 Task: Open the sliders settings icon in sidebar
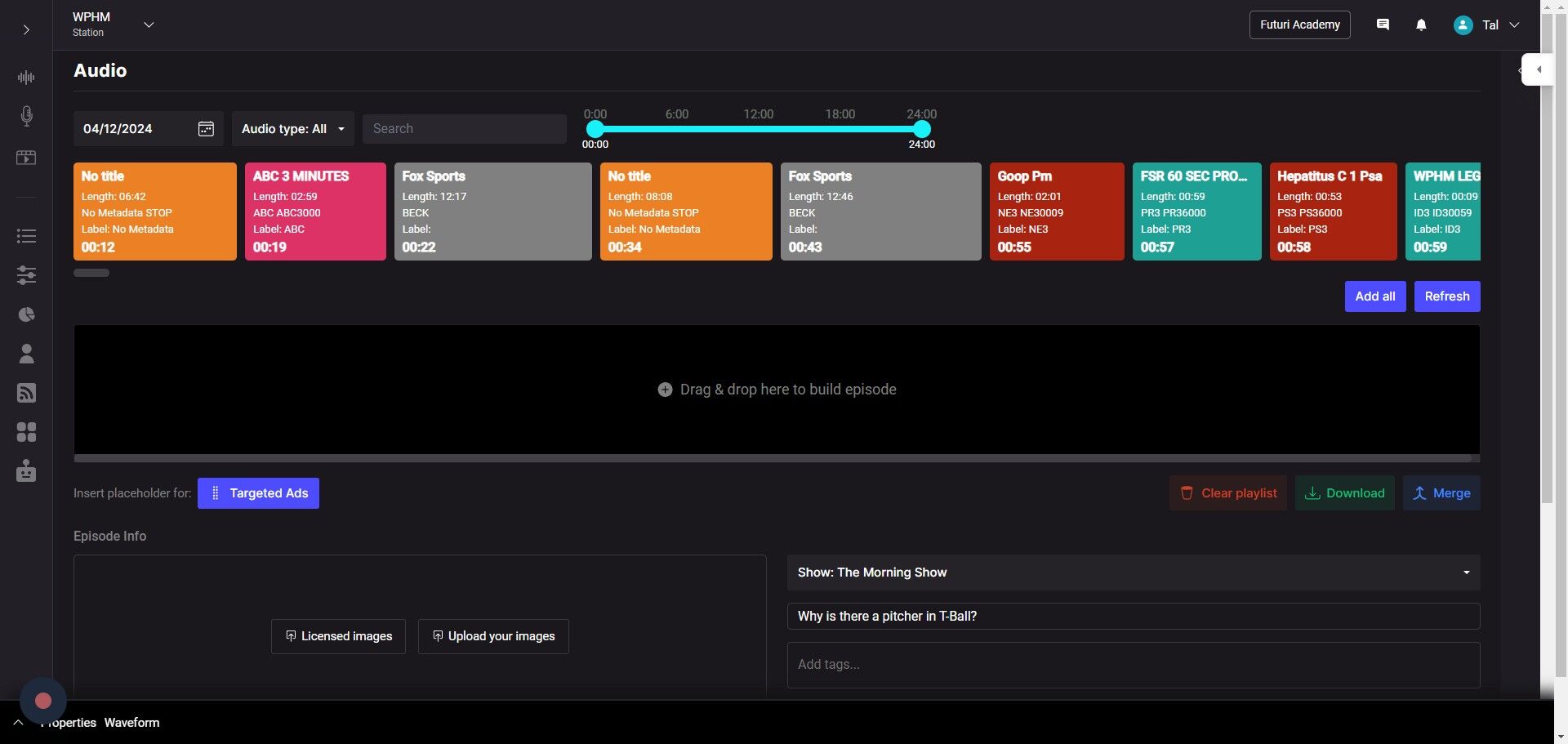coord(26,275)
